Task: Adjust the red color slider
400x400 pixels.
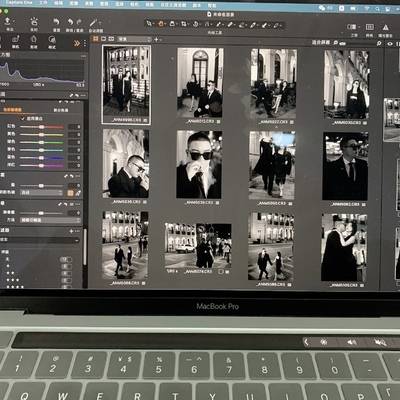Action: tap(42, 127)
